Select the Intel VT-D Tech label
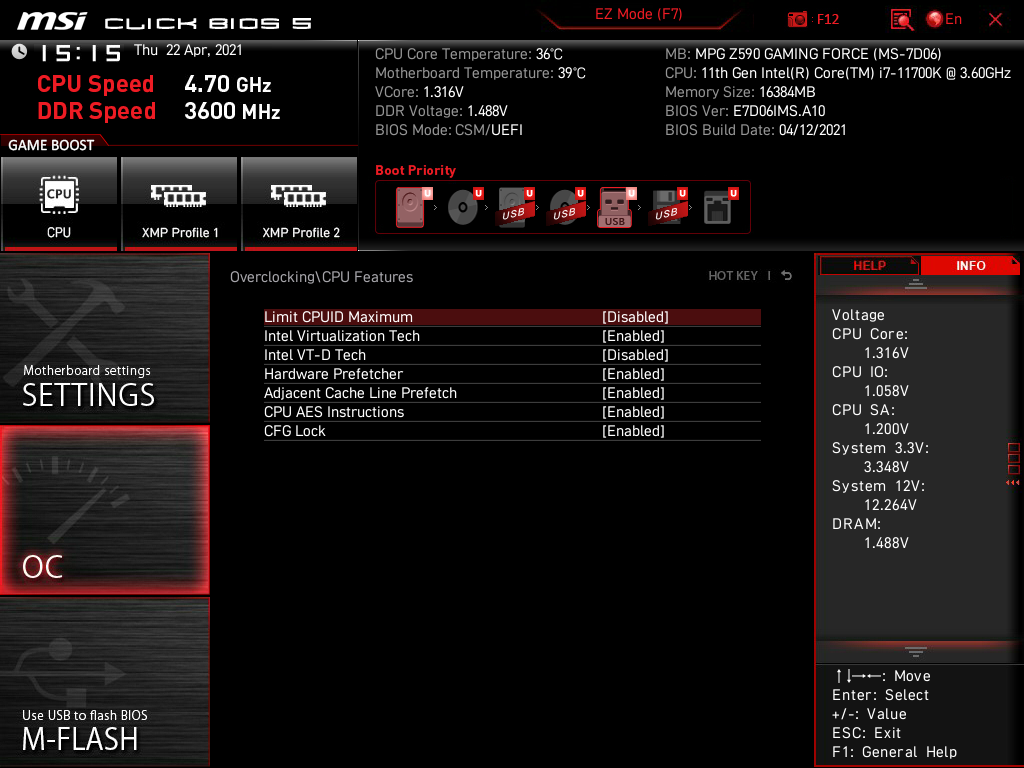Image resolution: width=1024 pixels, height=768 pixels. tap(315, 355)
